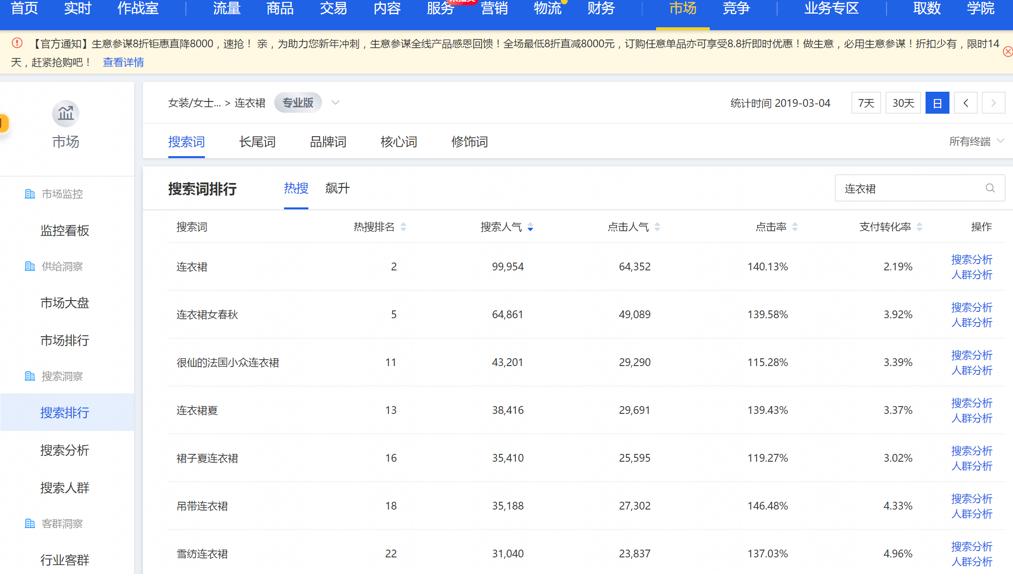Screen dimensions: 1013x582
Task: Expand the category dropdown beside the 专业版 badge
Action: [x=335, y=102]
